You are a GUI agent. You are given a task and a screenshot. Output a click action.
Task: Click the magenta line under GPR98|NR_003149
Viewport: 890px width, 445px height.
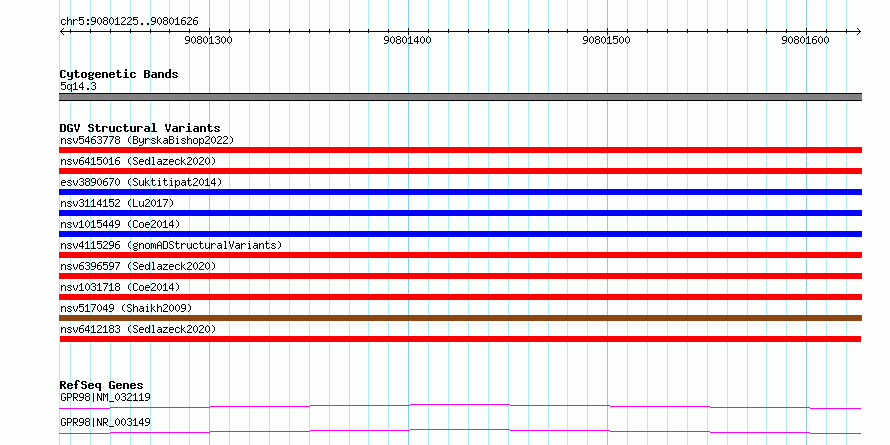460,431
